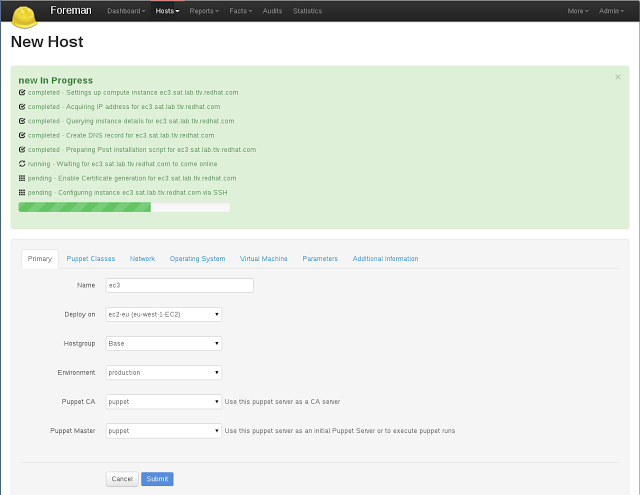Switch to the Additional Information tab
Screen dimensions: 640x495
coord(385,259)
